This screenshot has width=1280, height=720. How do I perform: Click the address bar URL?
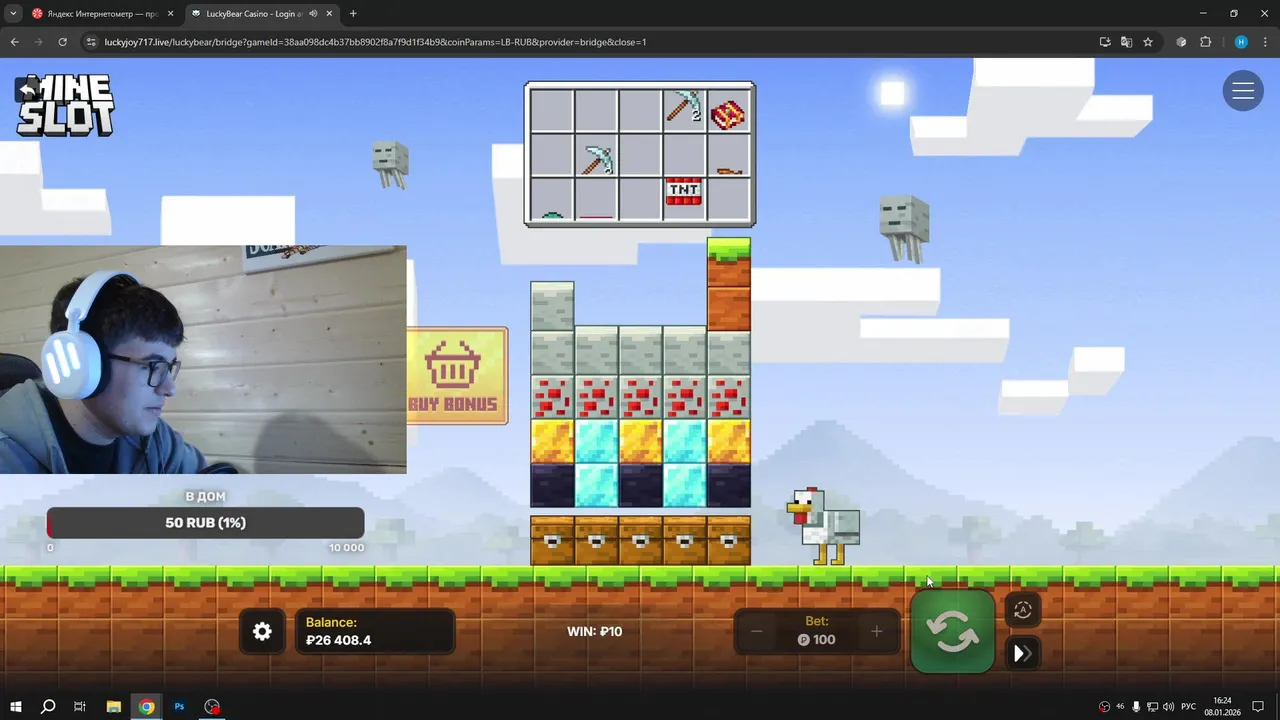(375, 42)
